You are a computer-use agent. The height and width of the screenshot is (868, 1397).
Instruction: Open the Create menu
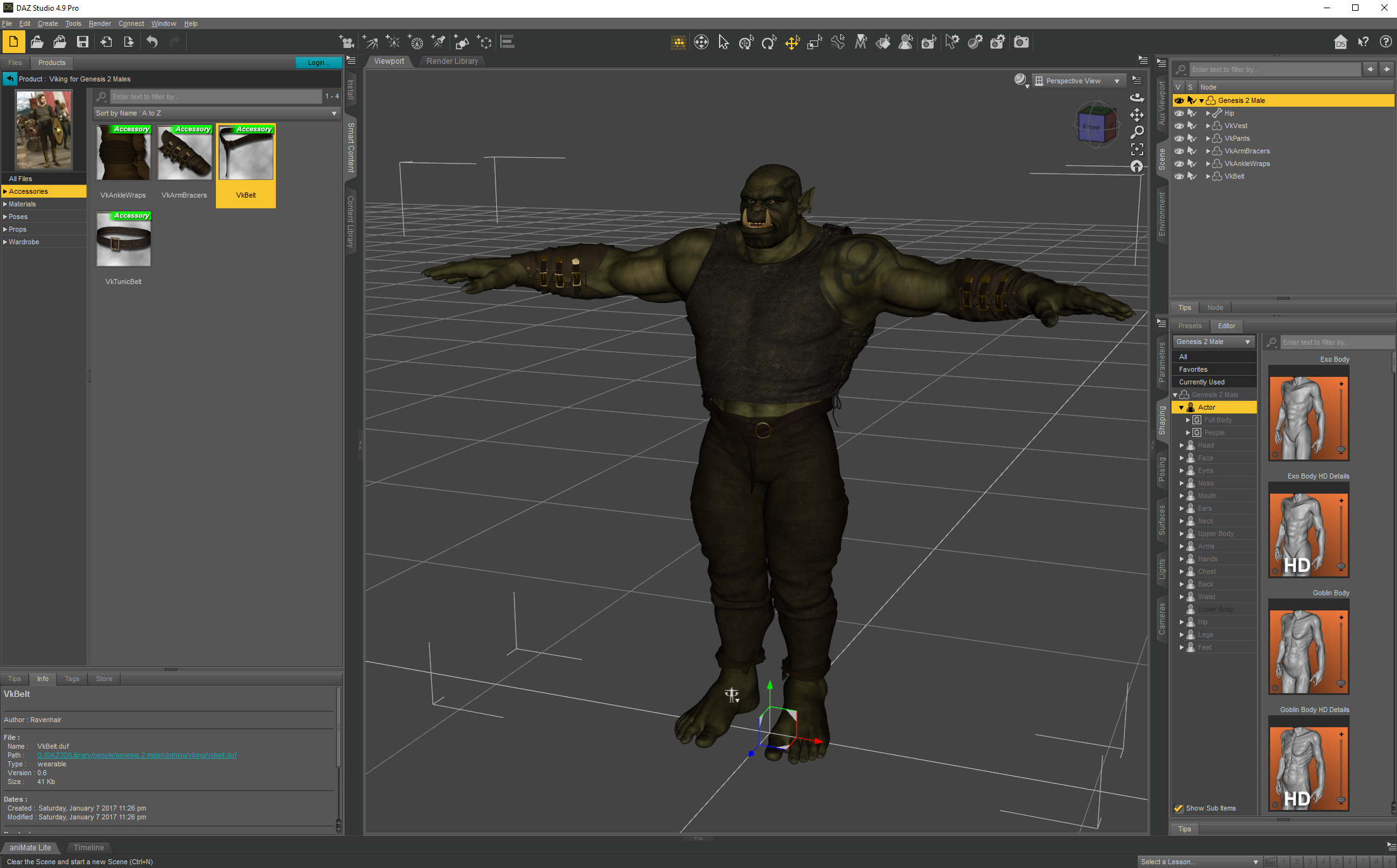47,23
